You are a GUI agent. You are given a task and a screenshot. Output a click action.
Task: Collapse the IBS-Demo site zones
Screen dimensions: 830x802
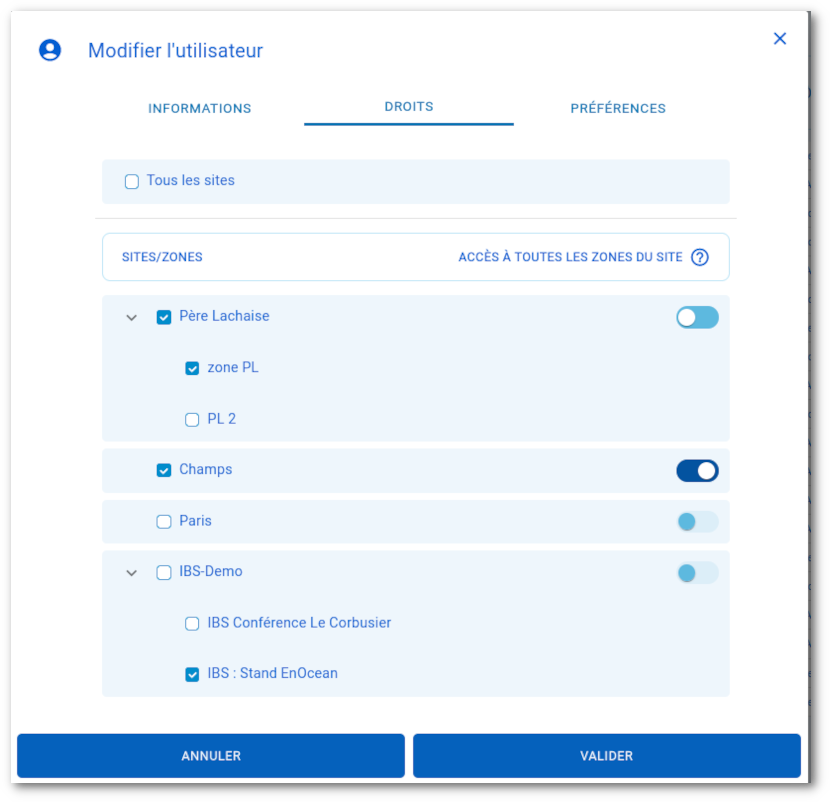click(131, 574)
